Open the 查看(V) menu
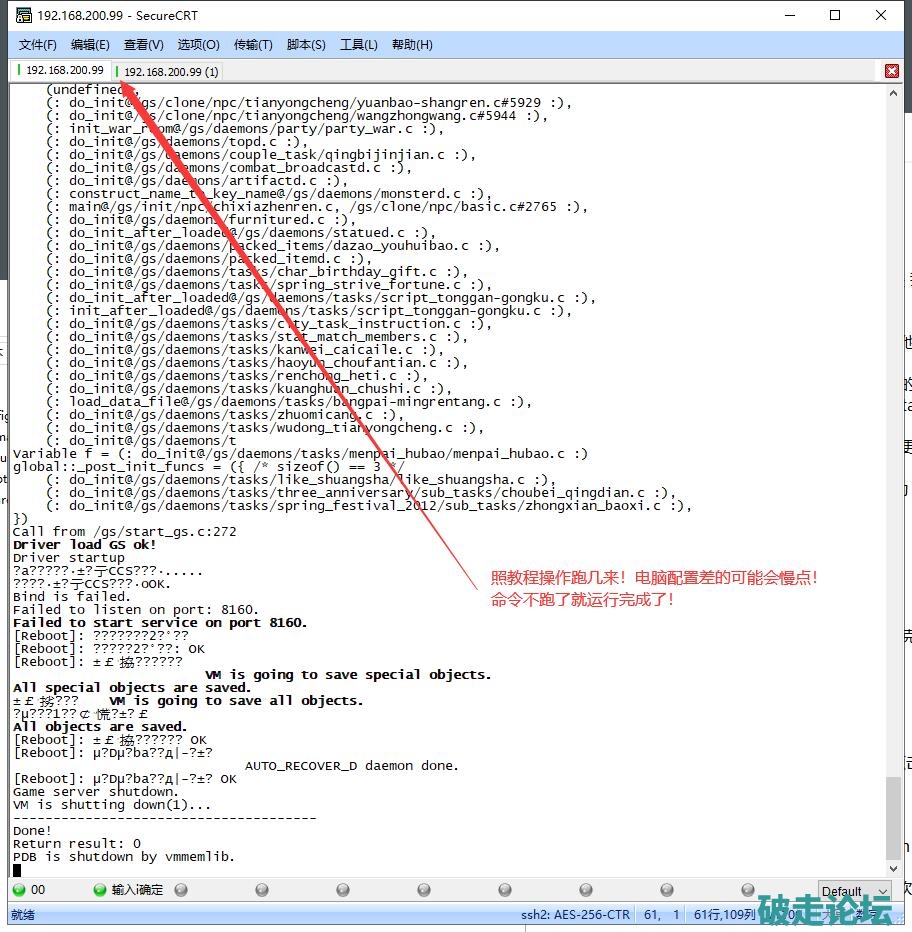 [x=143, y=44]
